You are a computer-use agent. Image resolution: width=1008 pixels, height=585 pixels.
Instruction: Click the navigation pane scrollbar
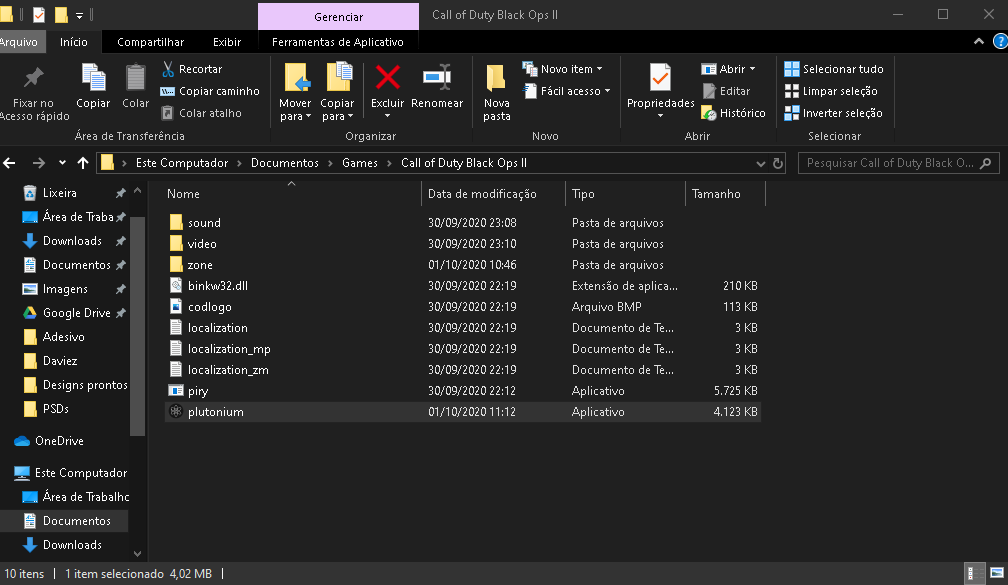click(137, 325)
